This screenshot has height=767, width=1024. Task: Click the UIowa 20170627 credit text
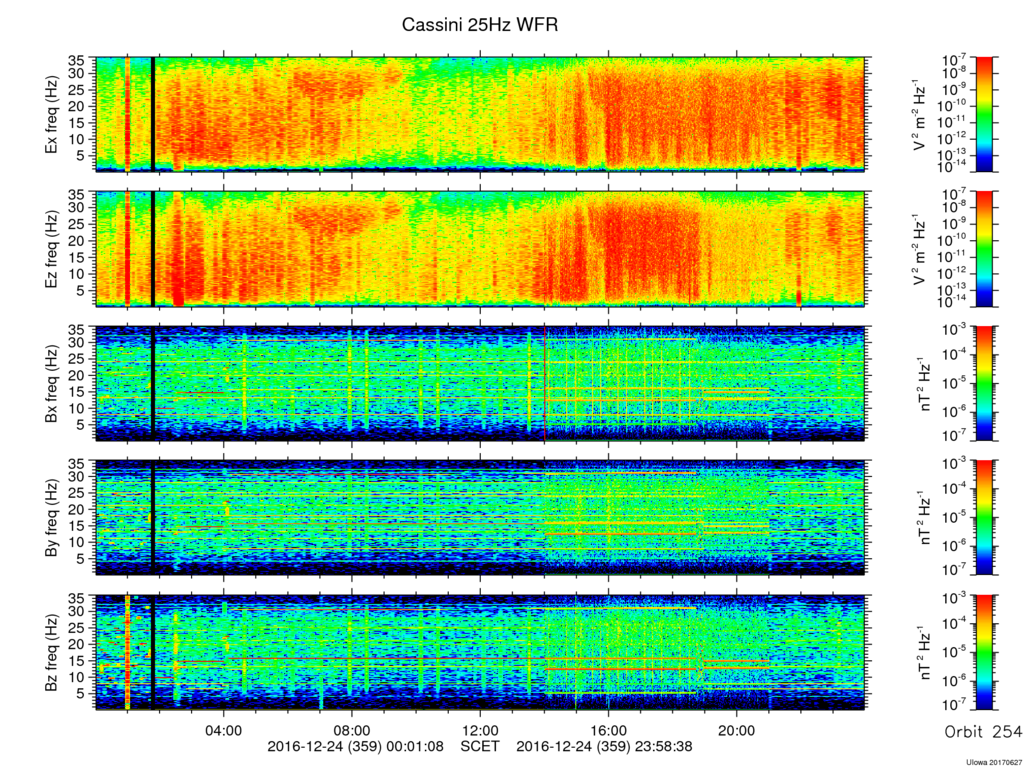(993, 762)
